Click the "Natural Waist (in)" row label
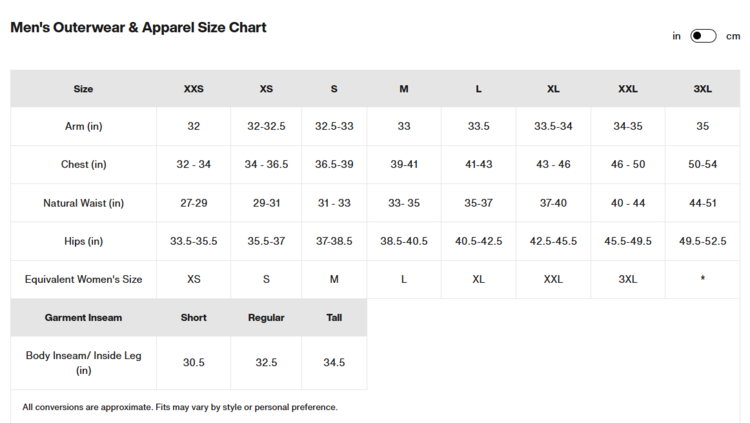This screenshot has width=750, height=423. pos(83,203)
